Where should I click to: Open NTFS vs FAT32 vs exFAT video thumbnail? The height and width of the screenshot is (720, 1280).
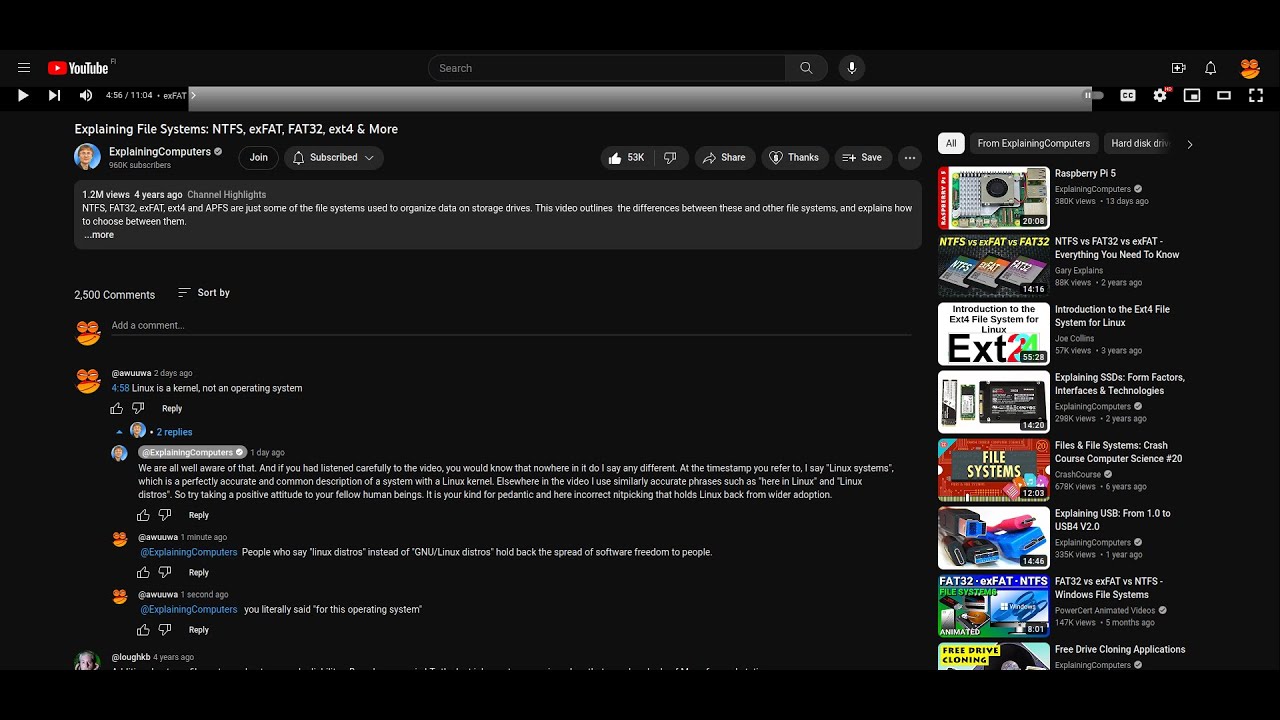[993, 266]
